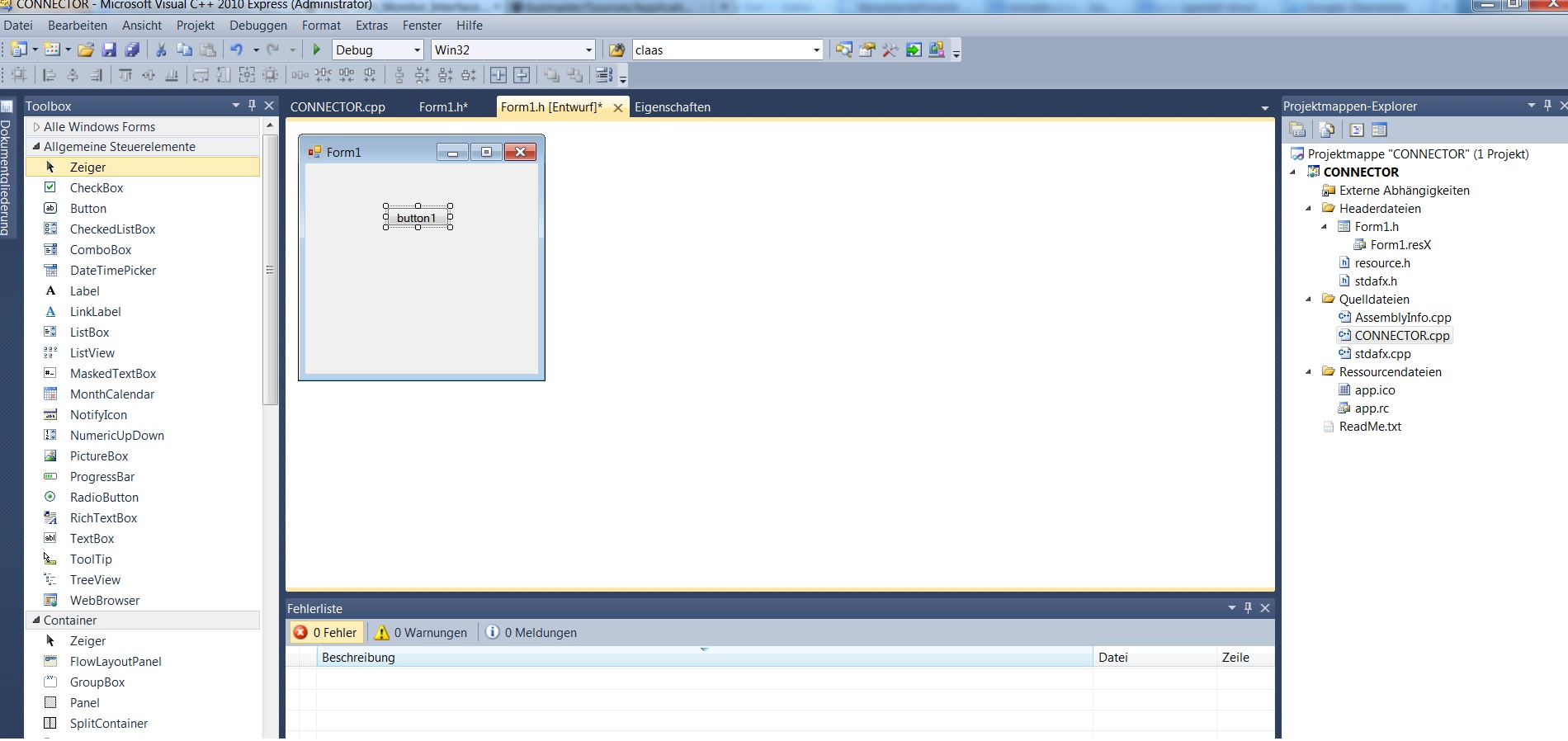
Task: Select button1 on the Form1 designer
Action: [417, 218]
